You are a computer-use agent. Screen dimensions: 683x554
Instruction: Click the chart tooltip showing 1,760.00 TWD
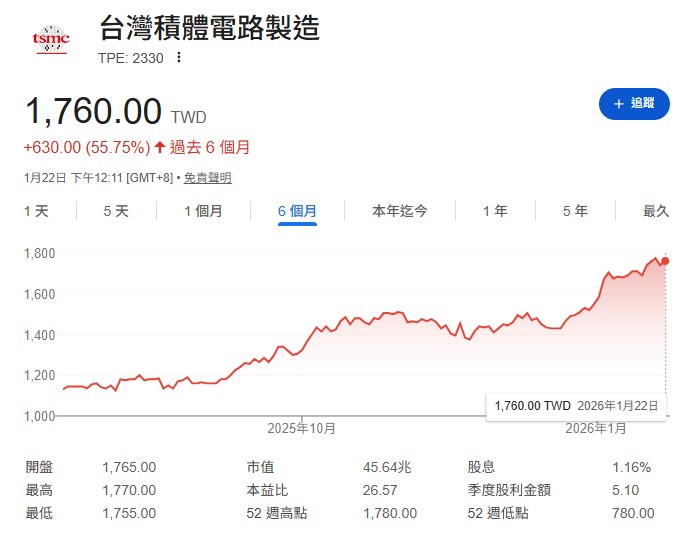(x=576, y=406)
